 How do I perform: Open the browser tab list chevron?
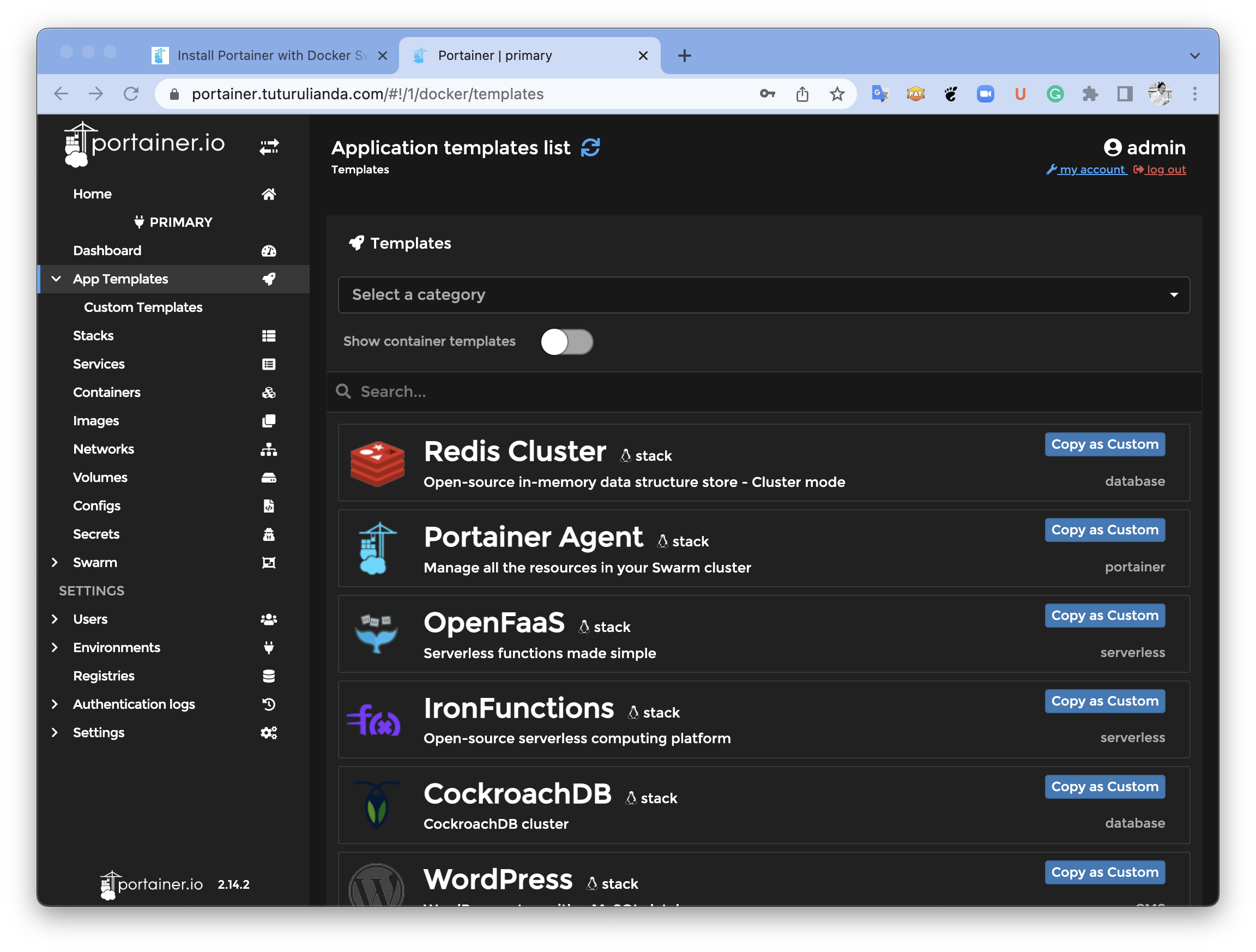(x=1195, y=56)
